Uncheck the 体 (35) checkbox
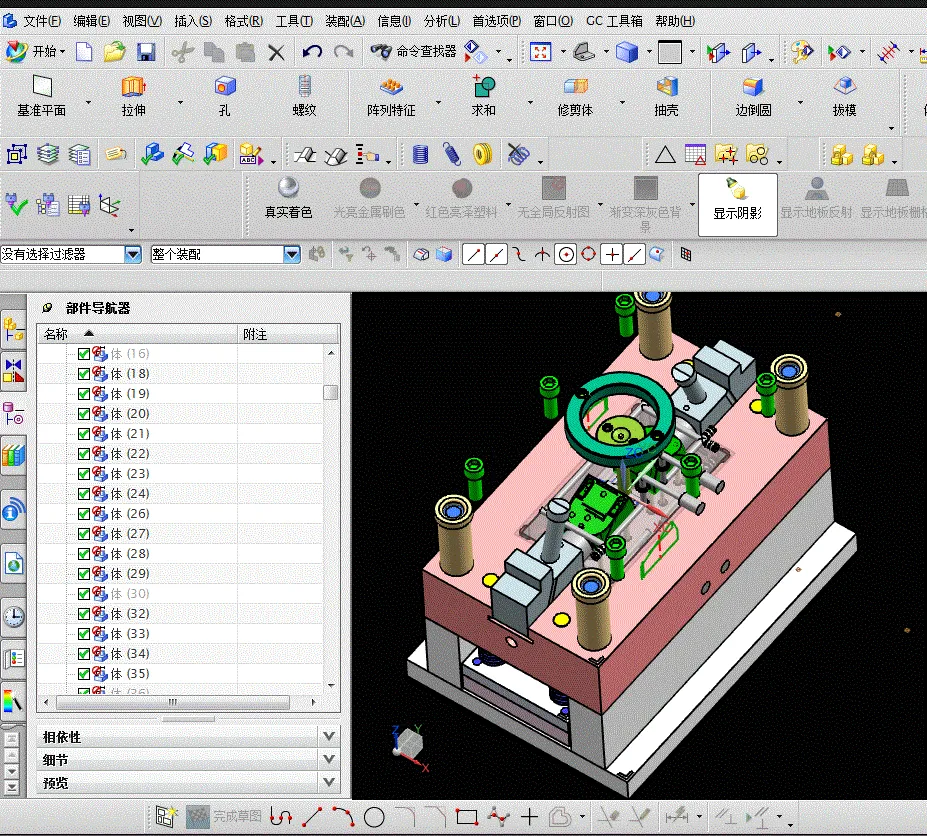The image size is (927, 836). (83, 673)
